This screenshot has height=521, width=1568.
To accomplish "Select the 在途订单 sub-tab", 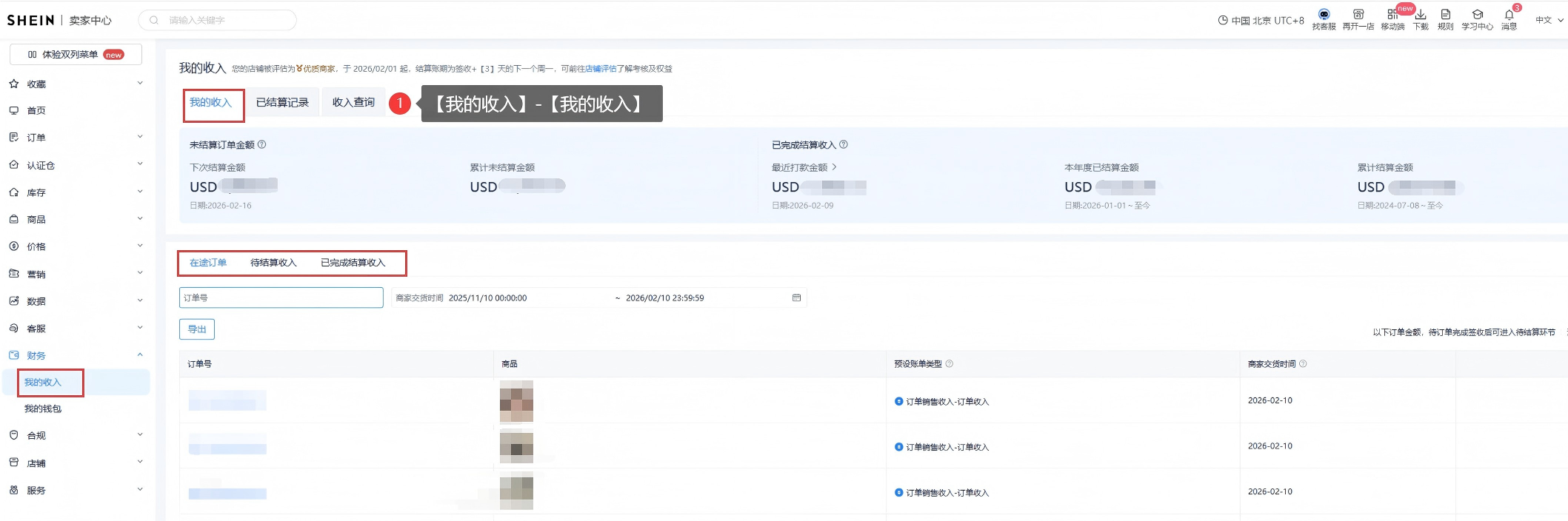I will pos(208,263).
